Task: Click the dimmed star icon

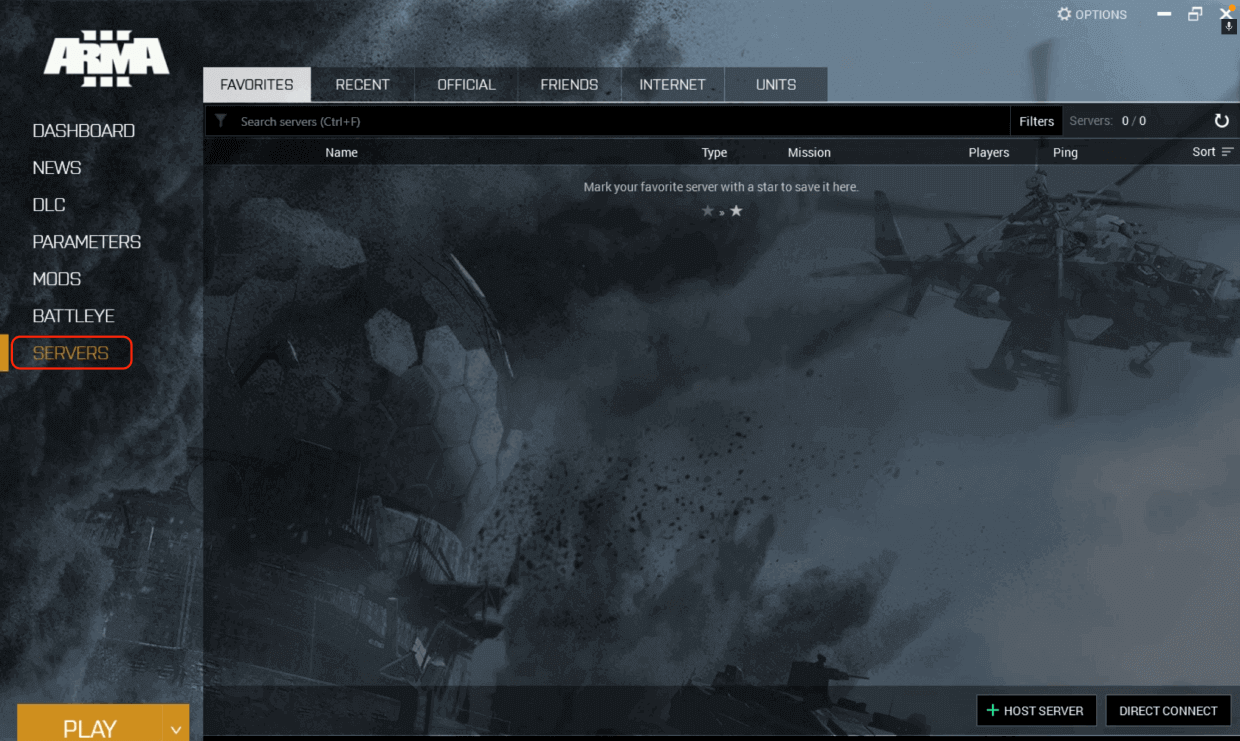Action: (708, 211)
